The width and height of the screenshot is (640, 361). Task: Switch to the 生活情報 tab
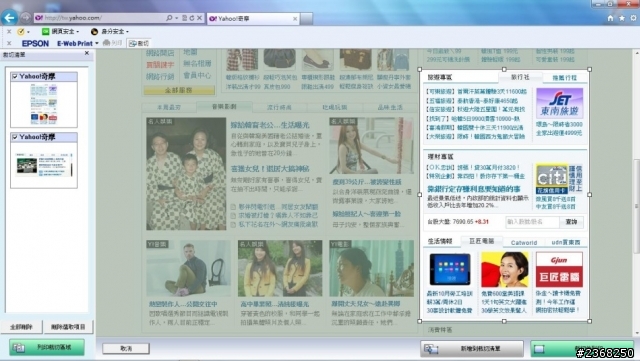(x=440, y=241)
